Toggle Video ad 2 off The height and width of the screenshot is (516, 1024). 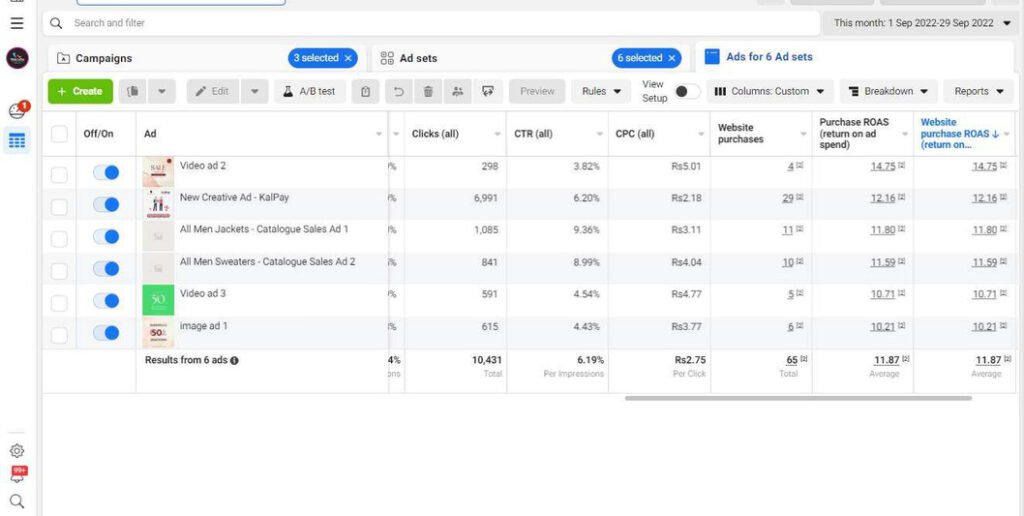tap(106, 172)
